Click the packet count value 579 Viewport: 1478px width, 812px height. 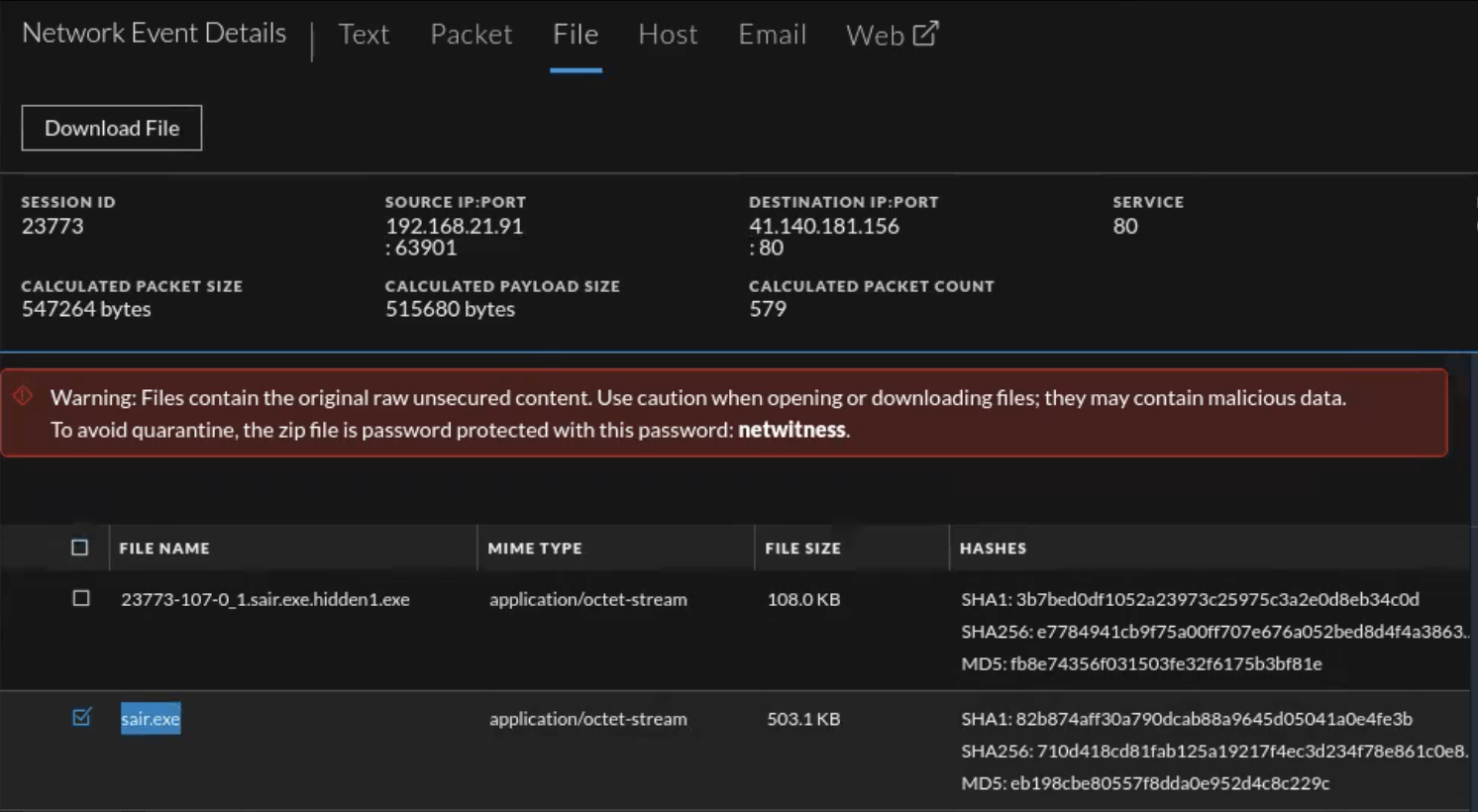[768, 309]
